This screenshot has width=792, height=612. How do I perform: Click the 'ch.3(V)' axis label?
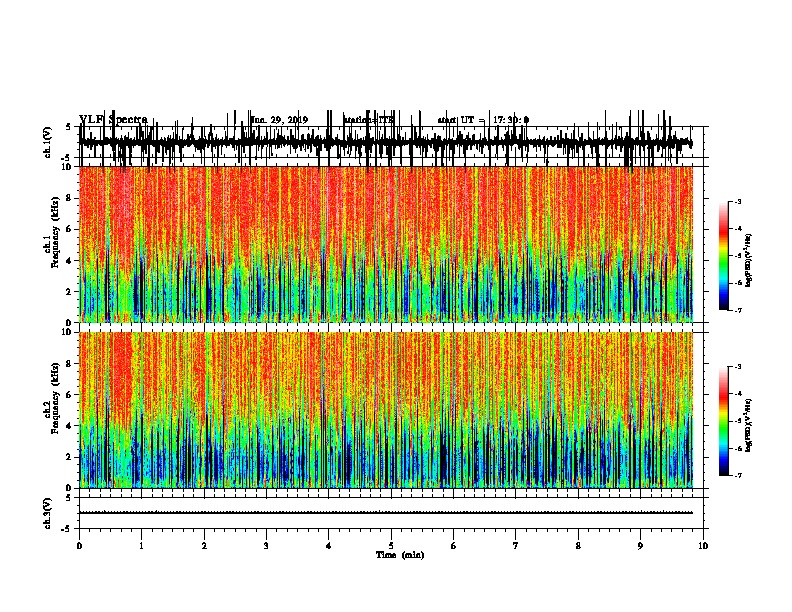(x=47, y=513)
